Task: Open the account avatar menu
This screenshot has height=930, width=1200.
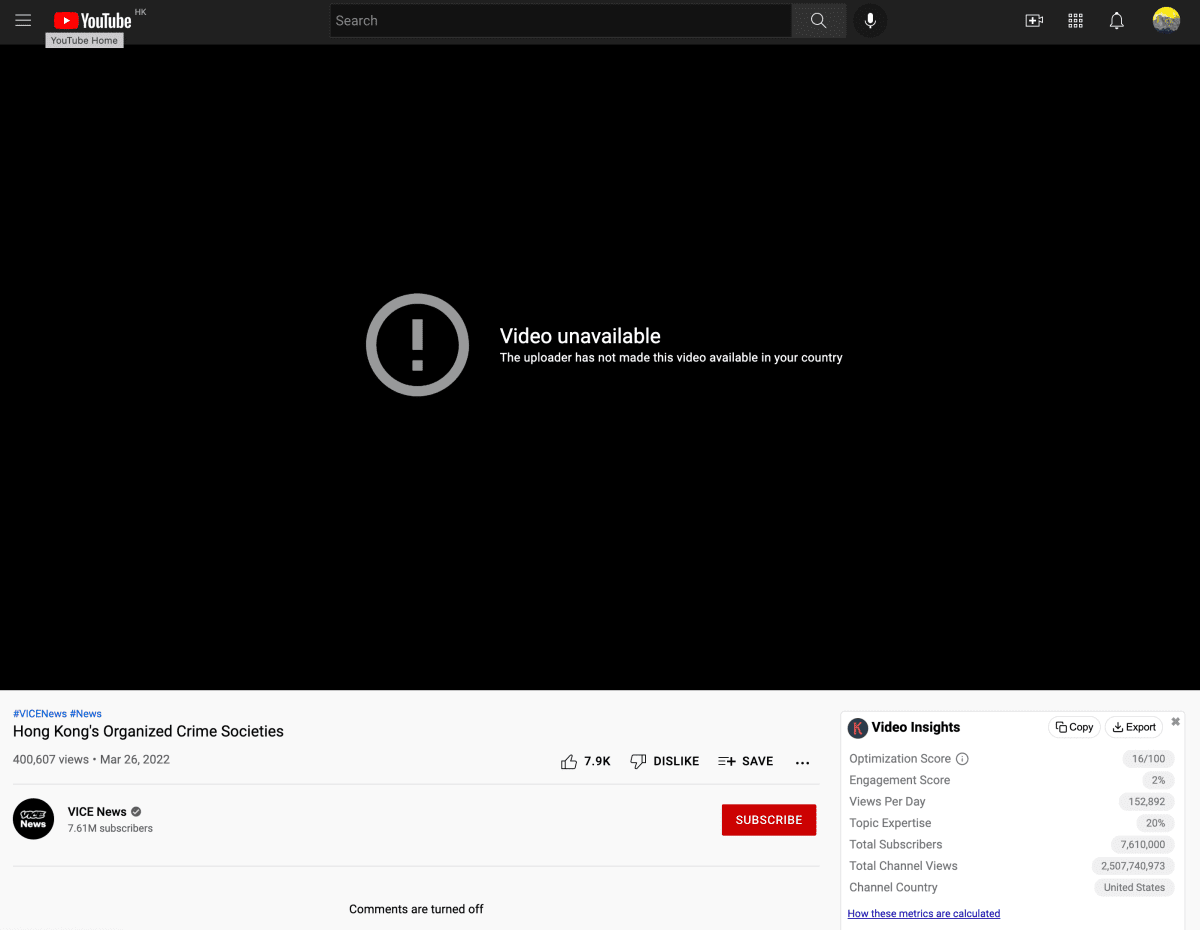Action: click(x=1166, y=20)
